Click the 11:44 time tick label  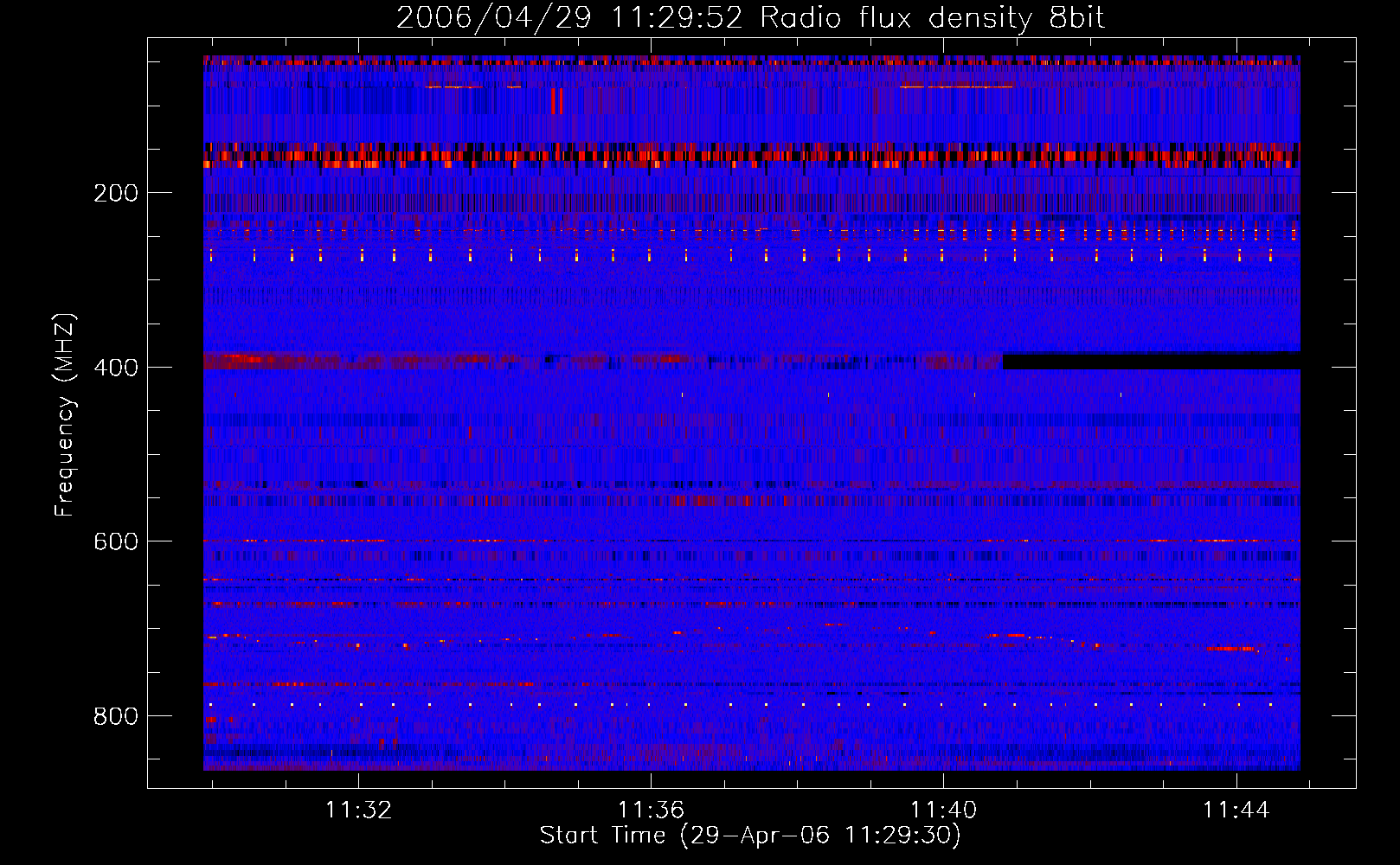pos(1236,810)
